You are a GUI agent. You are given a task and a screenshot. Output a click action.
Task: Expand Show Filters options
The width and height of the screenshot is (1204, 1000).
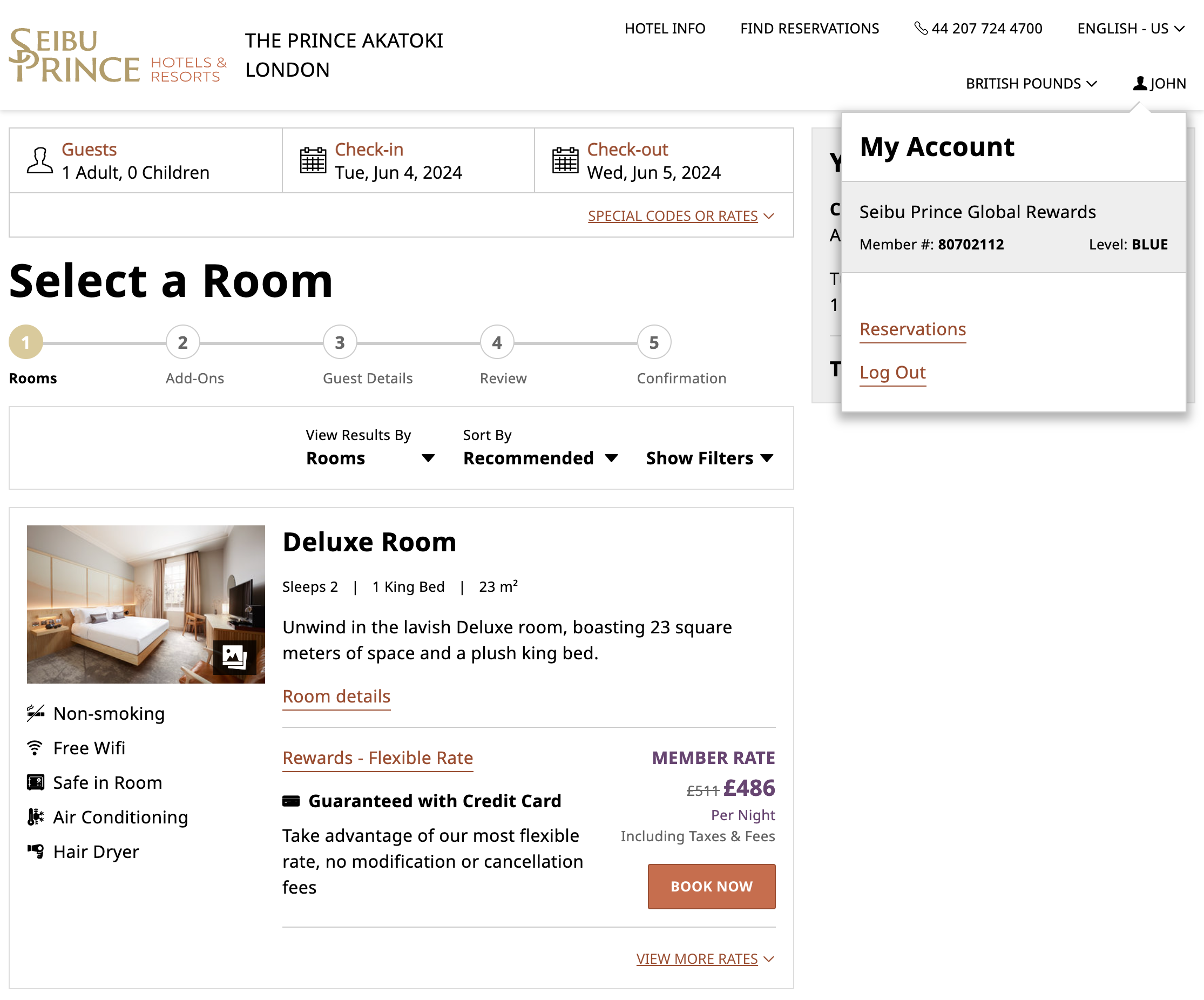click(709, 458)
